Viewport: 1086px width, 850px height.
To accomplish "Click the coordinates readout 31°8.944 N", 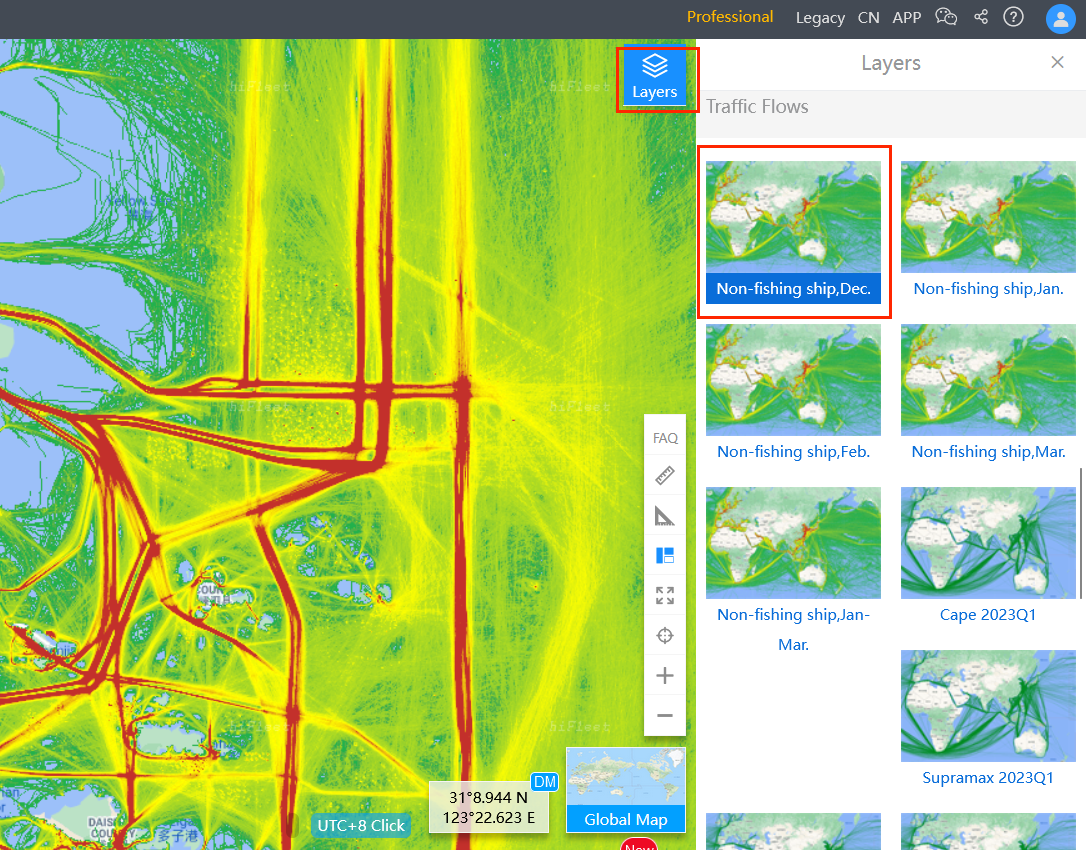I will pyautogui.click(x=488, y=807).
